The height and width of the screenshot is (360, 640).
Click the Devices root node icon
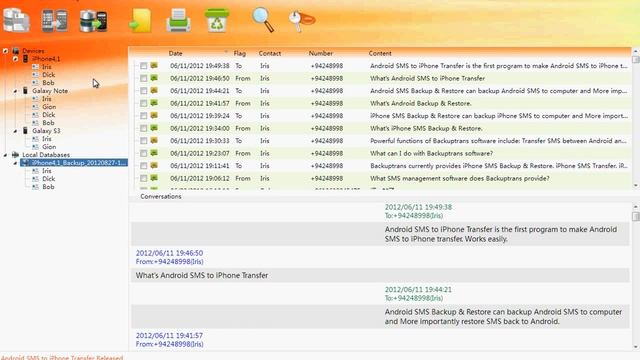[x=16, y=51]
